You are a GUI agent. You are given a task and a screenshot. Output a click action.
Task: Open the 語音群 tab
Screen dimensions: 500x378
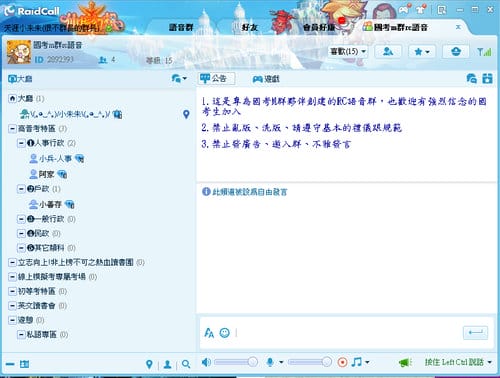pos(181,27)
